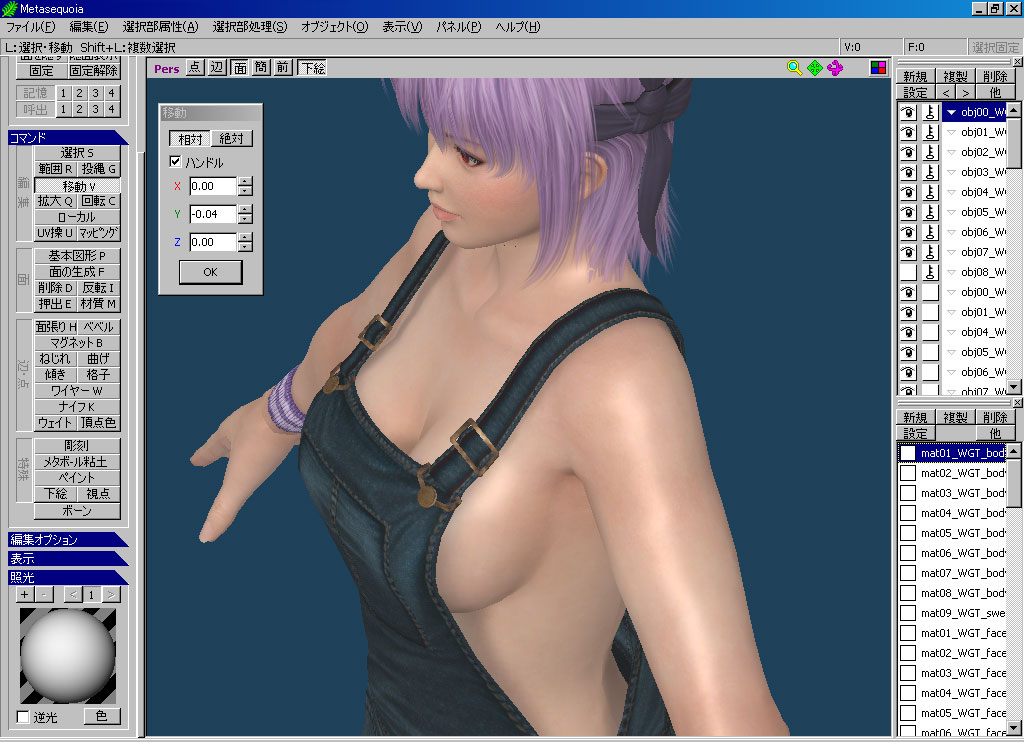Image resolution: width=1024 pixels, height=742 pixels.
Task: Click OK in the Move dialog
Action: [210, 272]
